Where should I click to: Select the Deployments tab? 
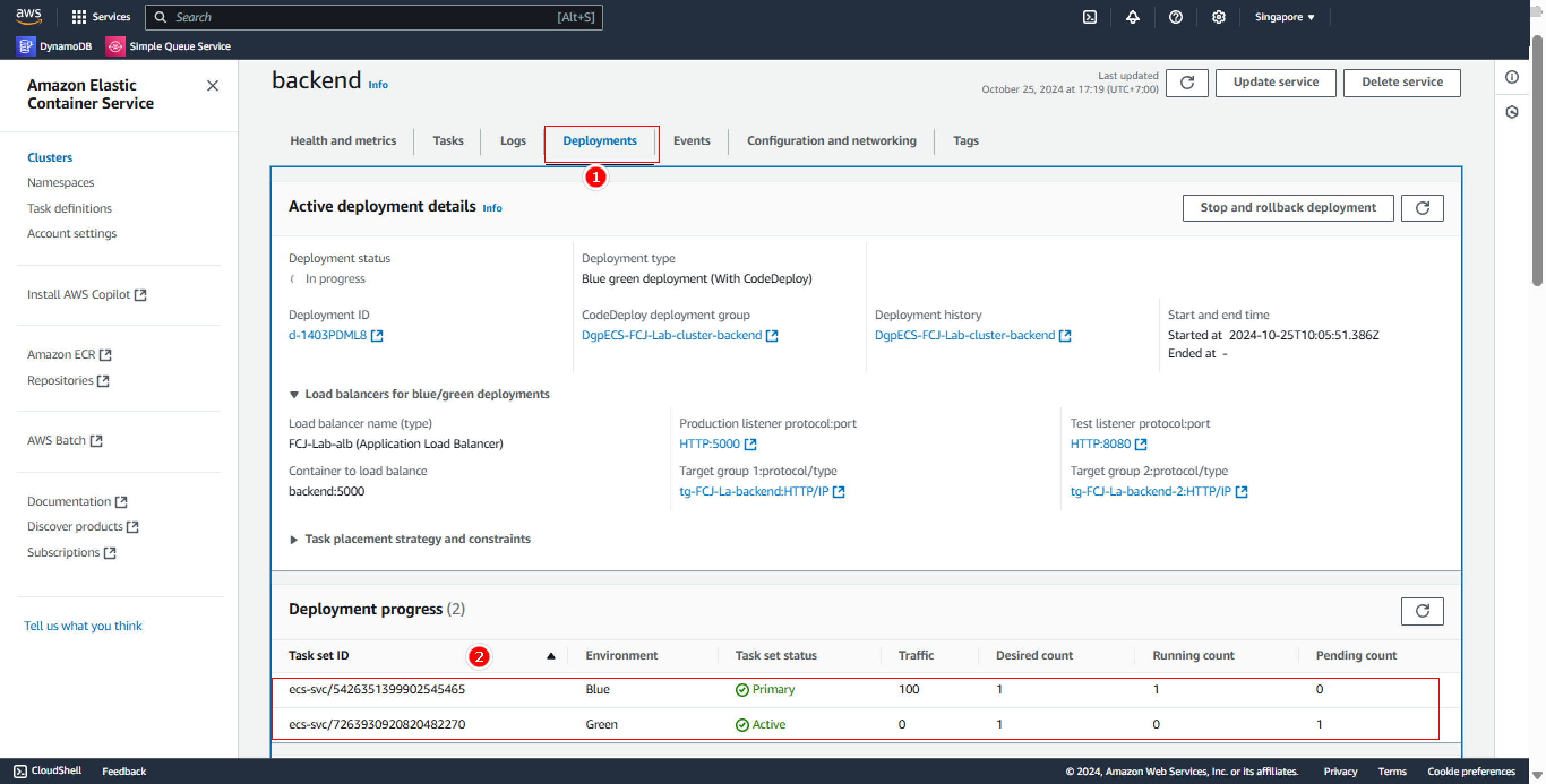[599, 140]
